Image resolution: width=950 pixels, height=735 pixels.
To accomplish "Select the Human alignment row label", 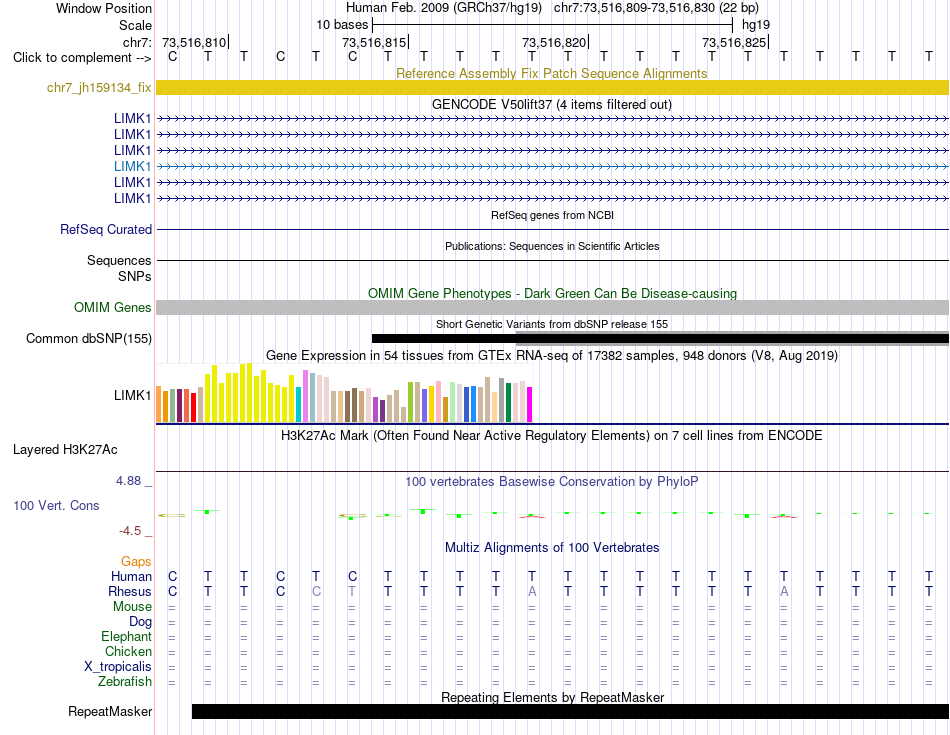I will (131, 576).
